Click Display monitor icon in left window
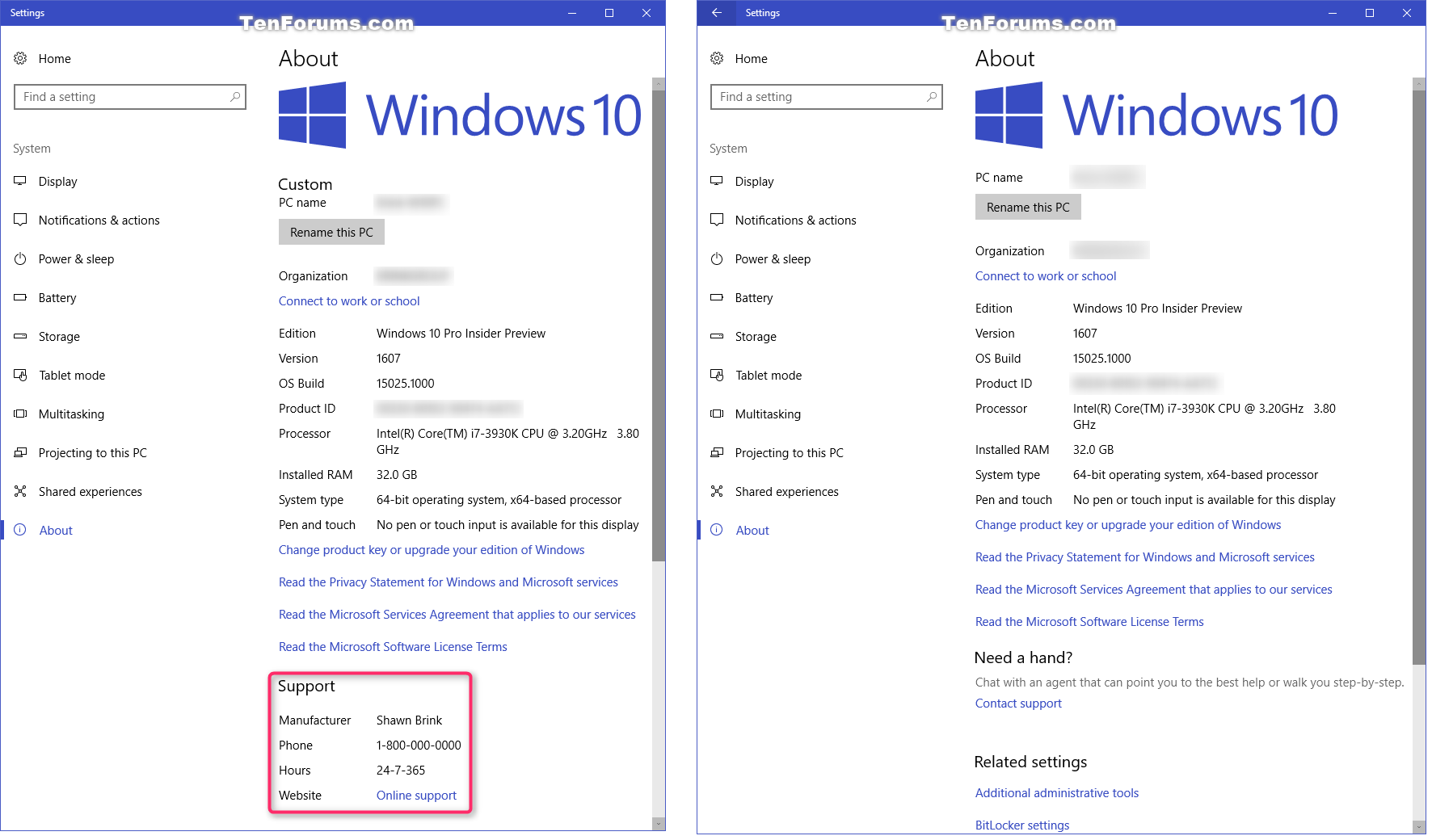Image resolution: width=1432 pixels, height=840 pixels. 20,181
